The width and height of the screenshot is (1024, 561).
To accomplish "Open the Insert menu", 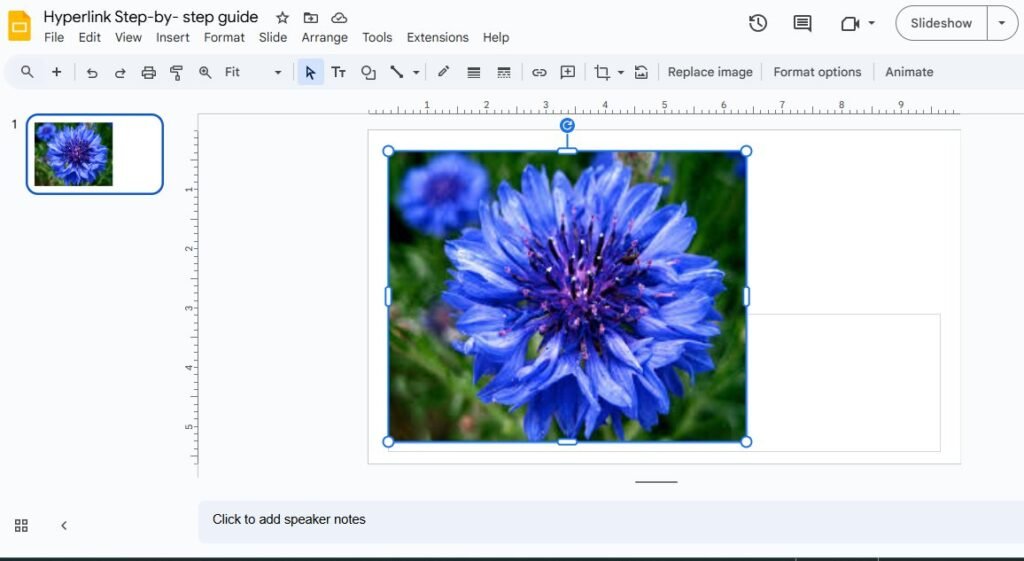I will click(172, 37).
